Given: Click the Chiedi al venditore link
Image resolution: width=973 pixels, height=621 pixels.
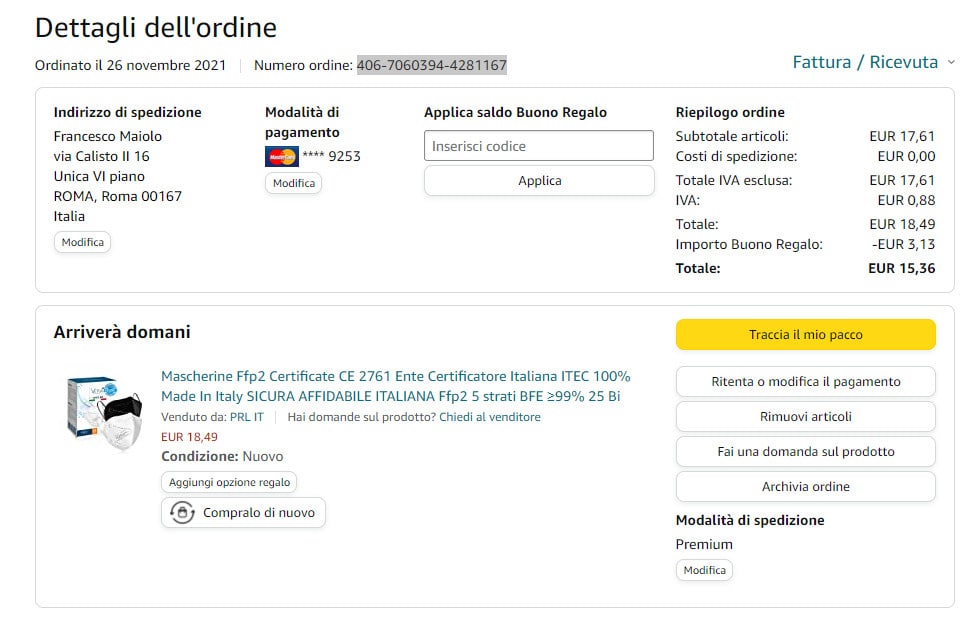Looking at the screenshot, I should pyautogui.click(x=489, y=417).
